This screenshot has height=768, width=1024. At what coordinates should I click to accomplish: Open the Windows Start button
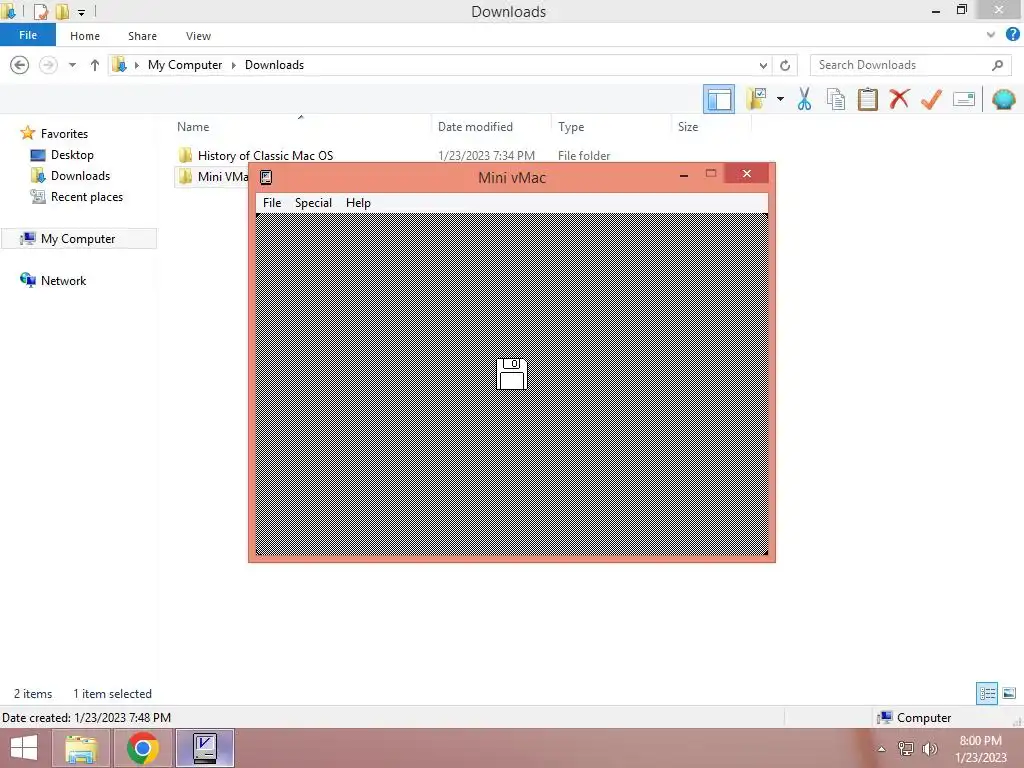24,748
